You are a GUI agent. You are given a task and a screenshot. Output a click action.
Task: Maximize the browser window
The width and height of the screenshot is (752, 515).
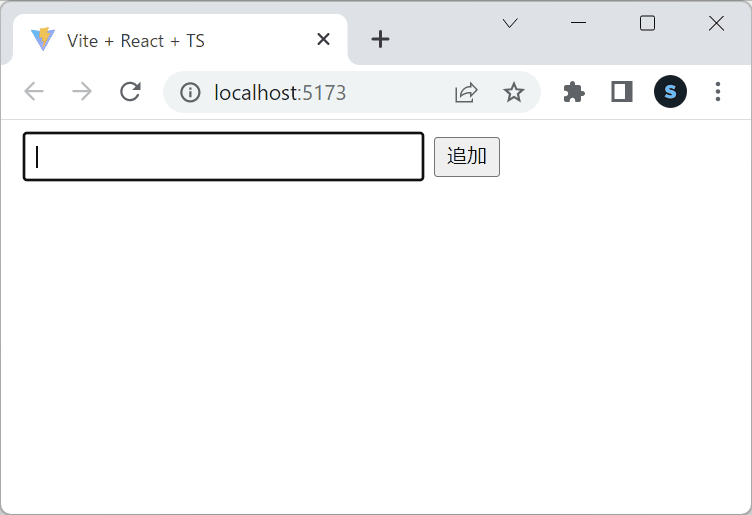647,23
